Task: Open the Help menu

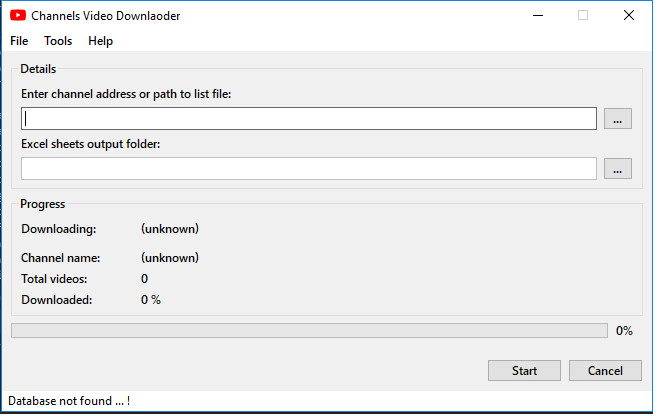Action: pyautogui.click(x=100, y=41)
